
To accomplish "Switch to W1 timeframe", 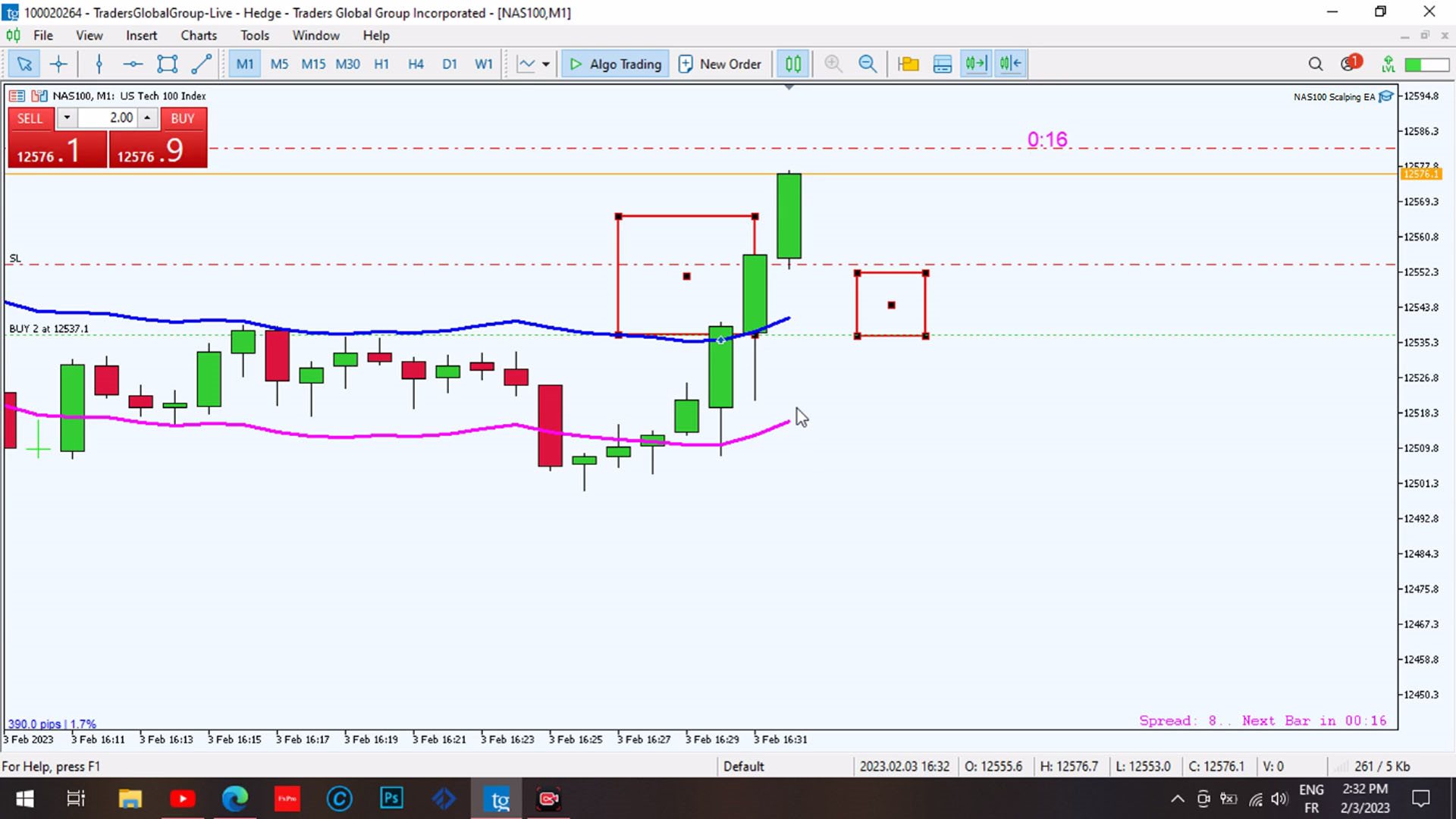I will click(484, 64).
